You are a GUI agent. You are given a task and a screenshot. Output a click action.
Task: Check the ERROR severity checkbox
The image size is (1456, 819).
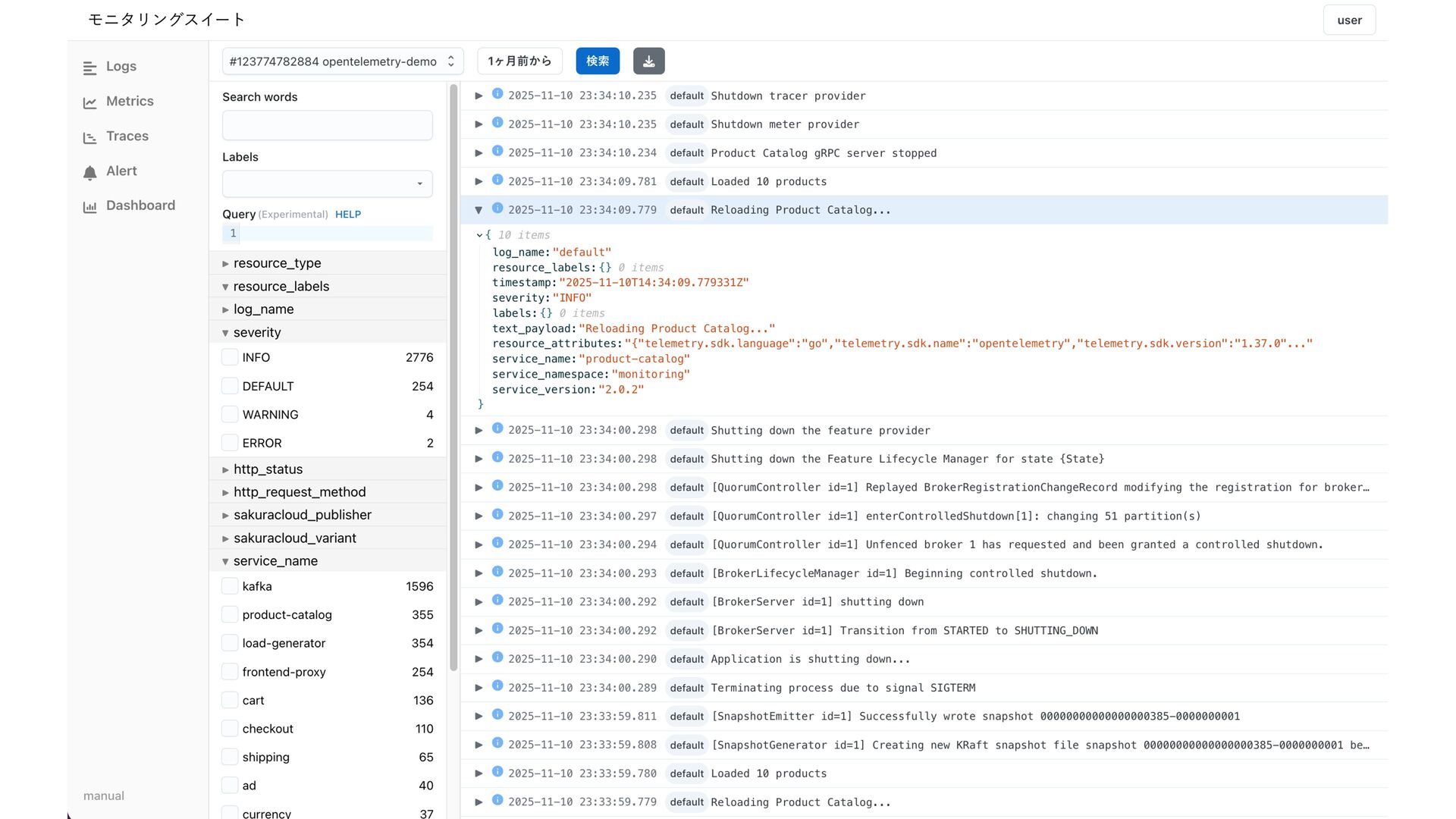[230, 443]
